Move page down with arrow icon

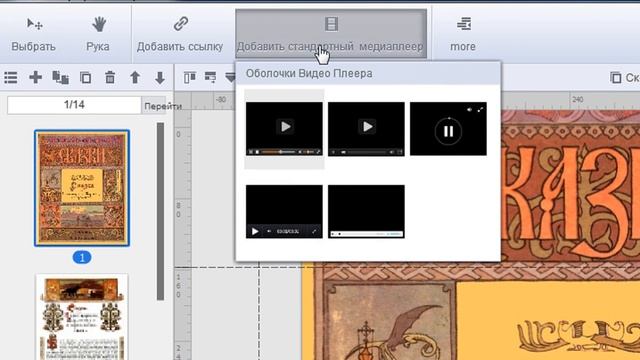(x=160, y=77)
